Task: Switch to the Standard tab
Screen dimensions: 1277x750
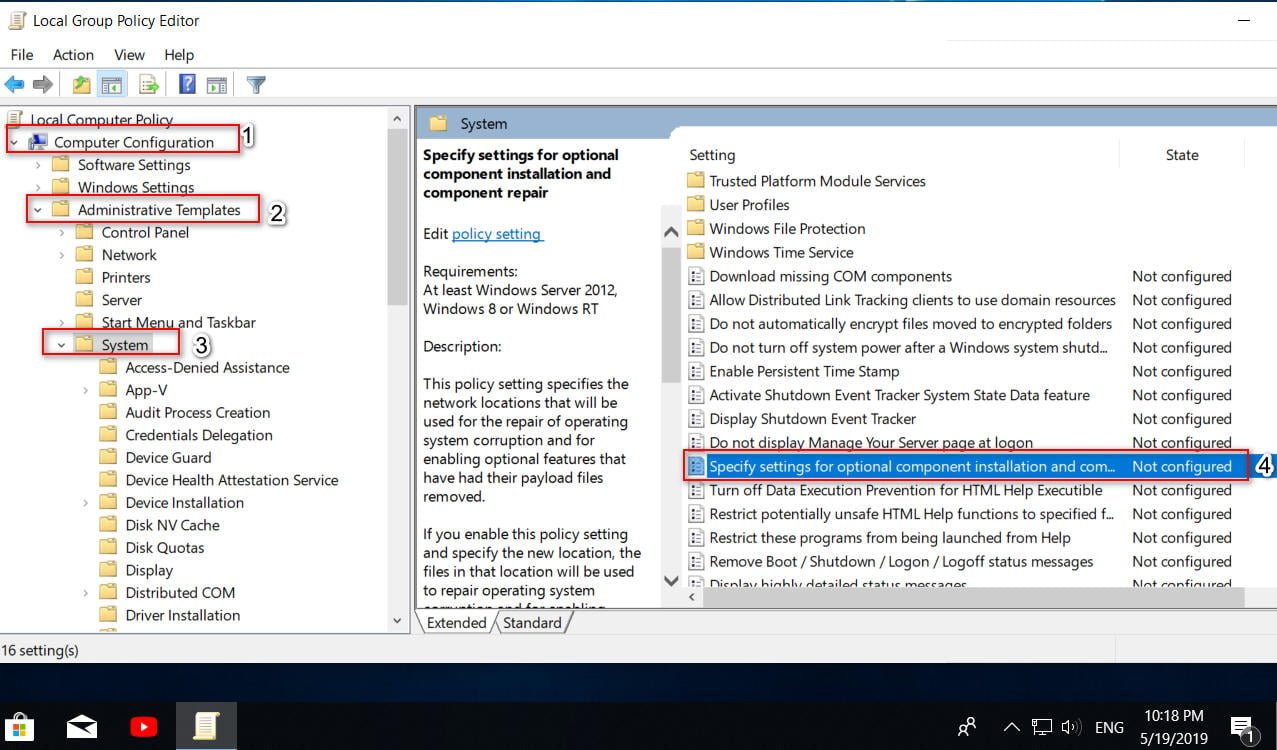Action: (x=532, y=622)
